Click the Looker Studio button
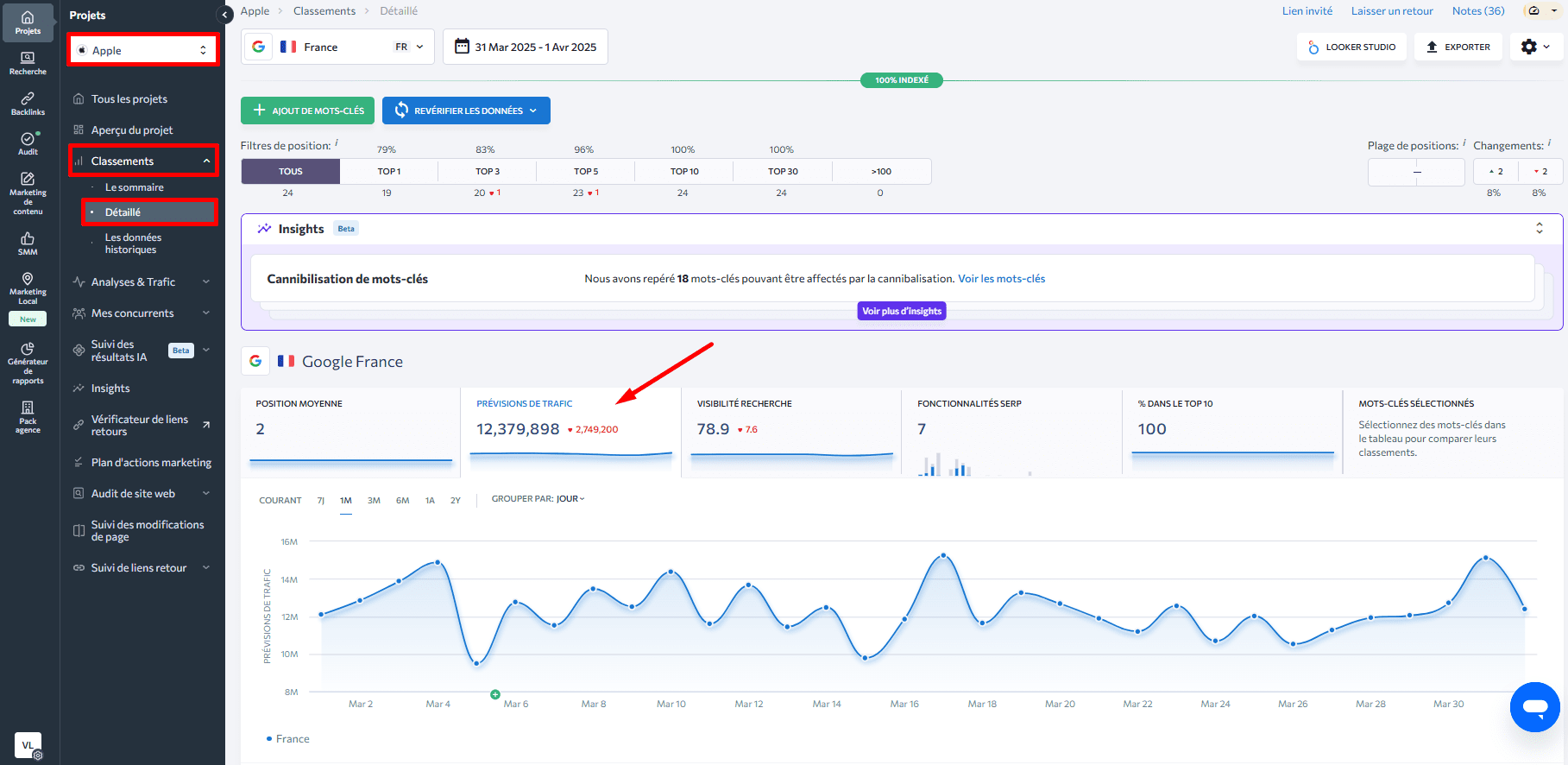The image size is (1568, 765). (1351, 47)
